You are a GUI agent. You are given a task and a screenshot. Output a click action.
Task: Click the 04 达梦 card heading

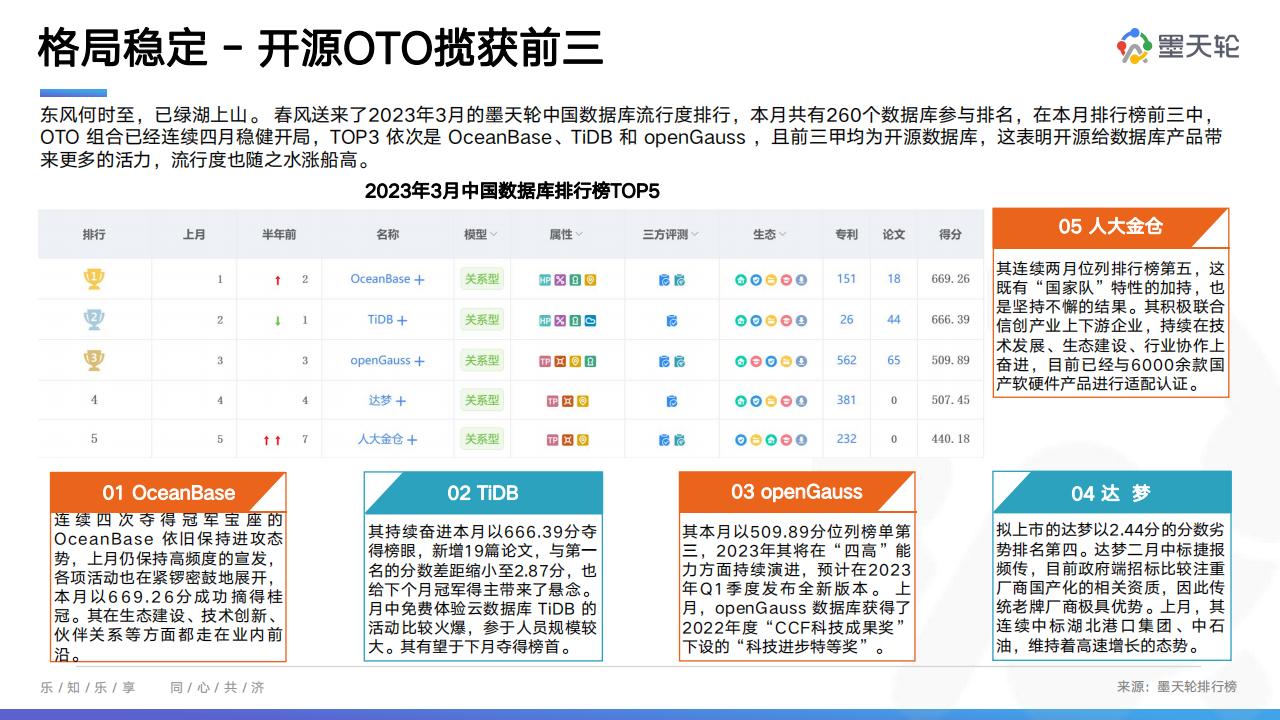pyautogui.click(x=1111, y=493)
